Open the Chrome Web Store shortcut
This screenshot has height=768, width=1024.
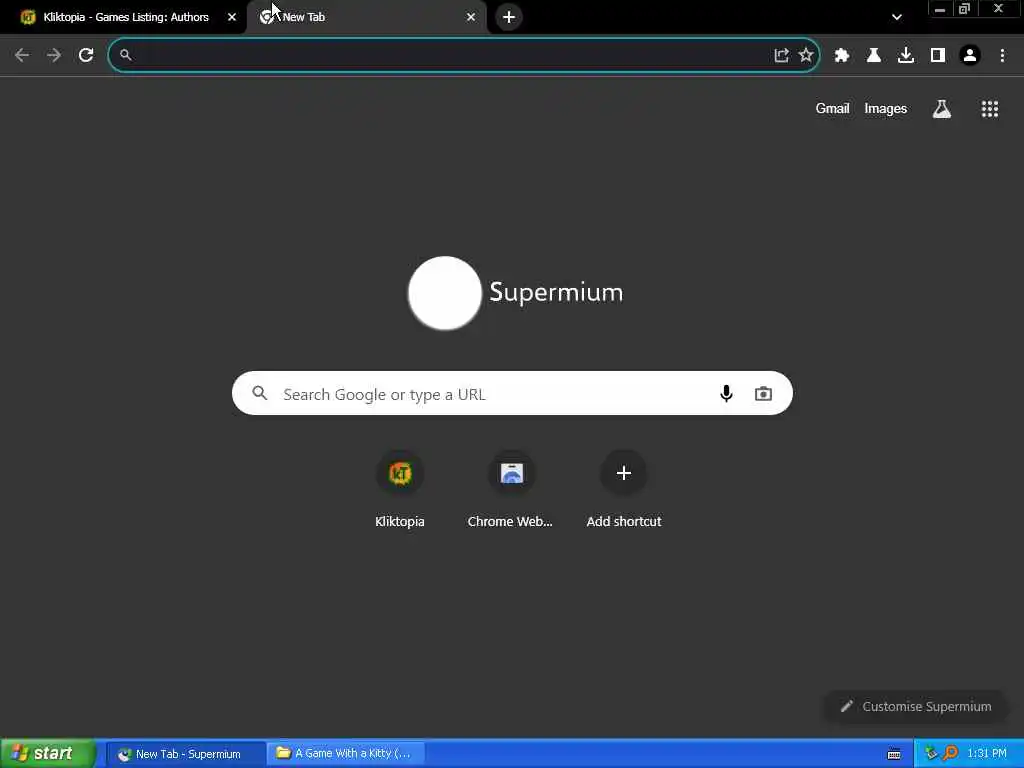(511, 490)
